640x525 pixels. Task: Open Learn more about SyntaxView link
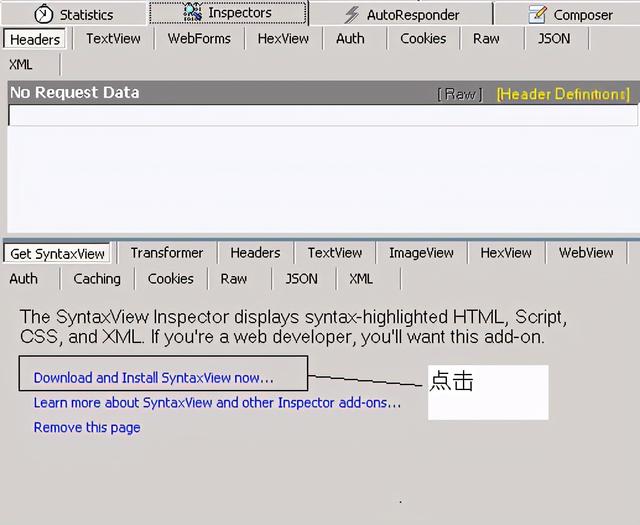pyautogui.click(x=217, y=403)
